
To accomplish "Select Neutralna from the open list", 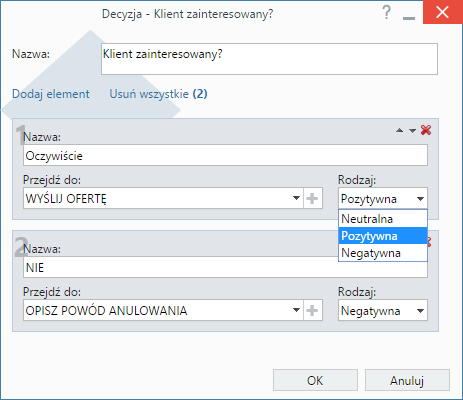I will tap(383, 219).
